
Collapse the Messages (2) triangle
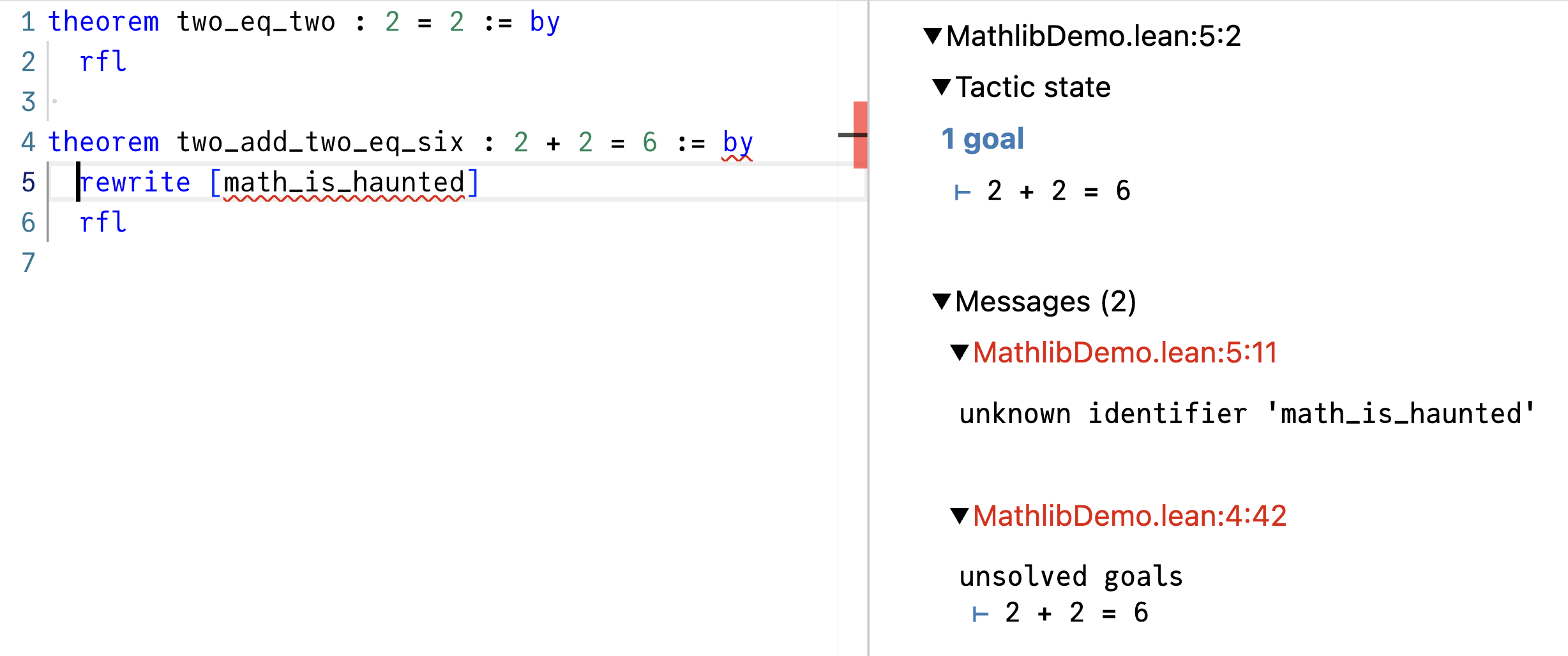pyautogui.click(x=942, y=301)
